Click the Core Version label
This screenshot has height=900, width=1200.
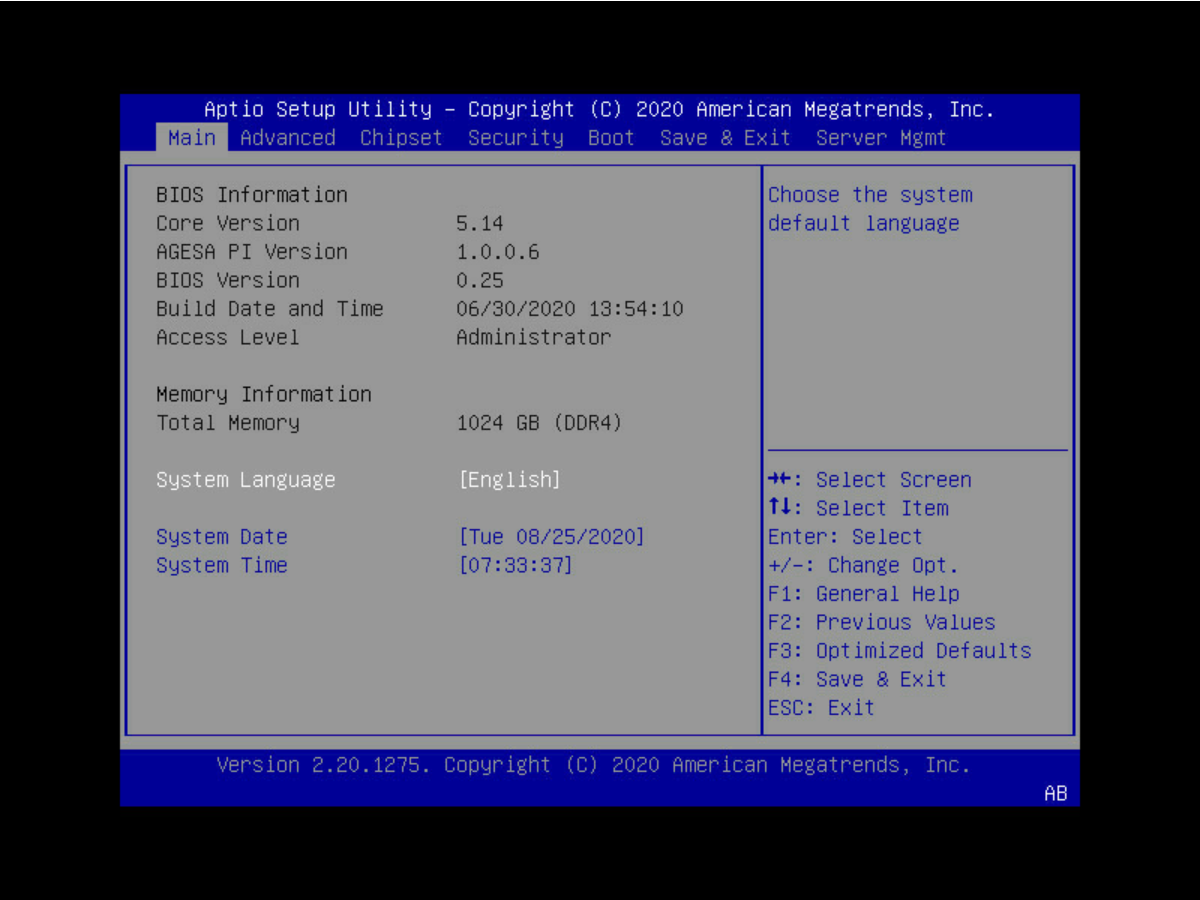pos(228,223)
